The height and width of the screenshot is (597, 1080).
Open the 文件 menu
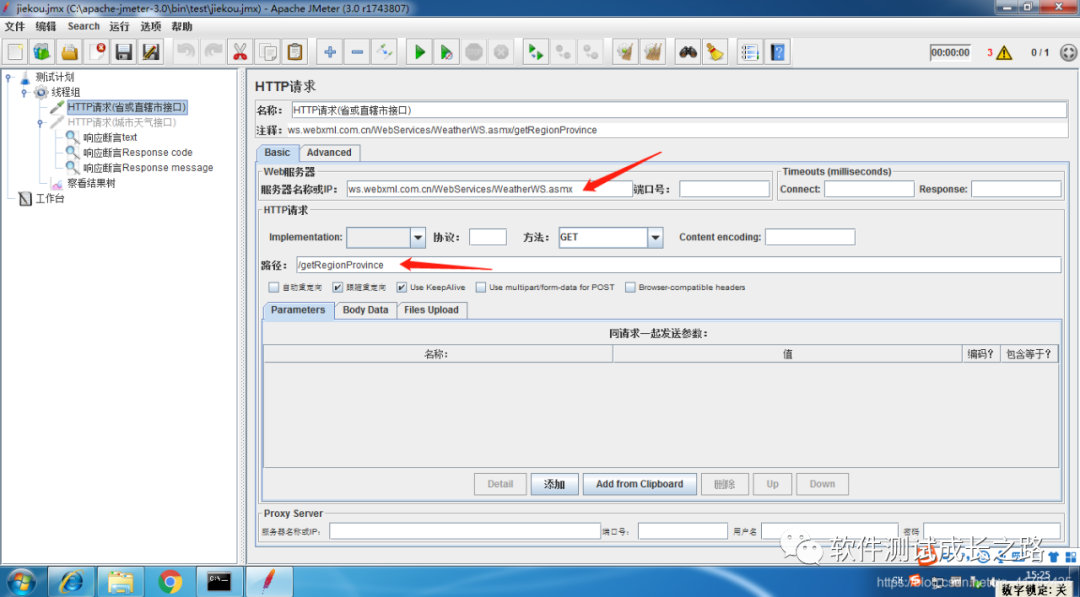(14, 26)
